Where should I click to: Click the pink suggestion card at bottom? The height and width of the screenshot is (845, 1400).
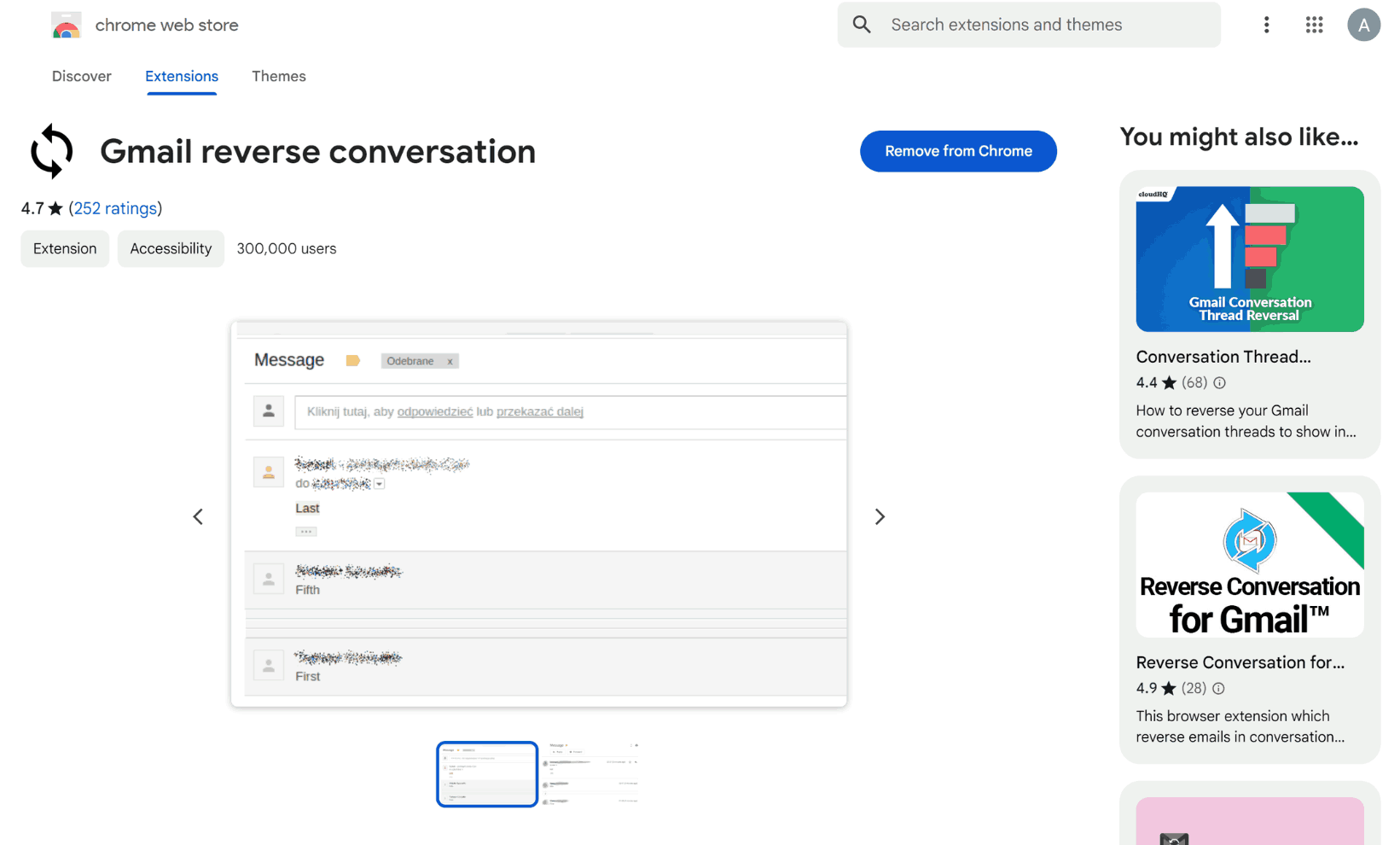click(1250, 821)
